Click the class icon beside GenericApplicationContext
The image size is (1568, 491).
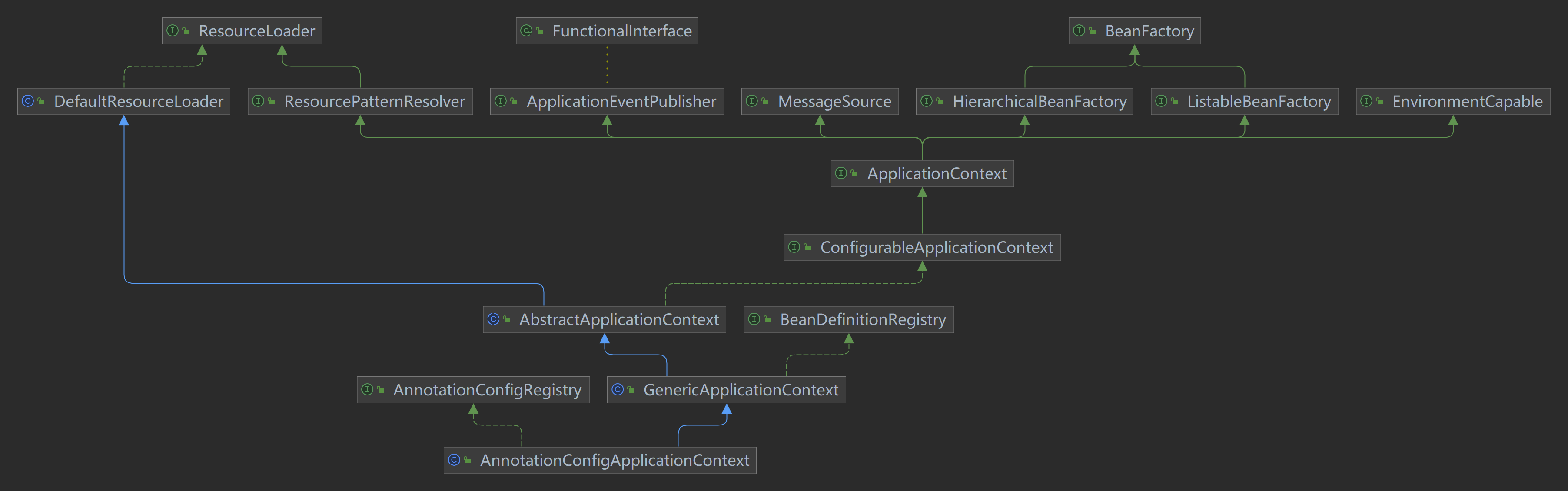[x=618, y=389]
